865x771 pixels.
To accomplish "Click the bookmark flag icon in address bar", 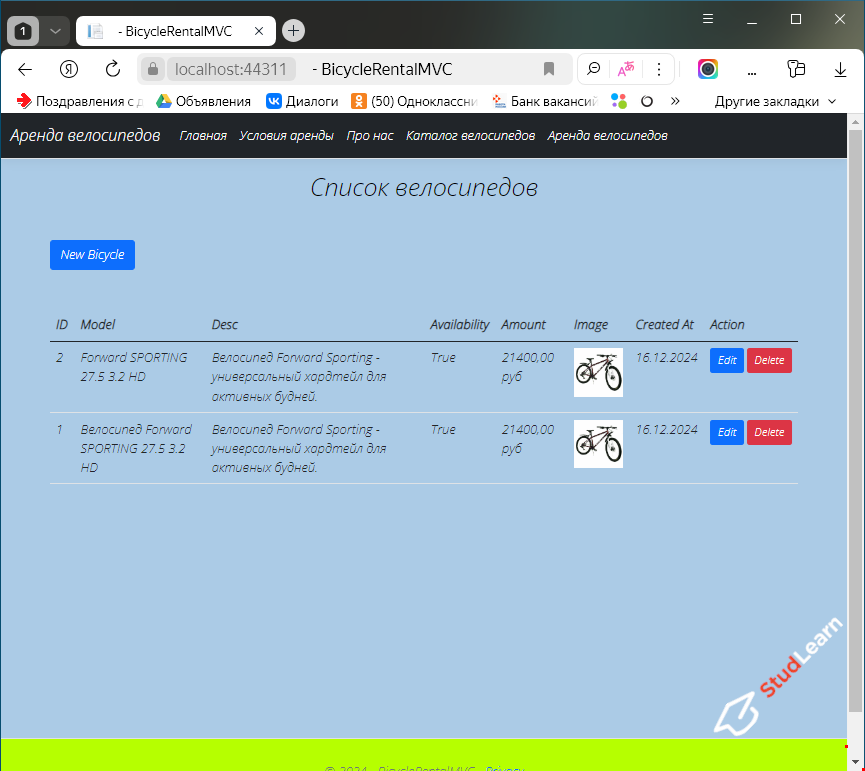I will pos(549,70).
